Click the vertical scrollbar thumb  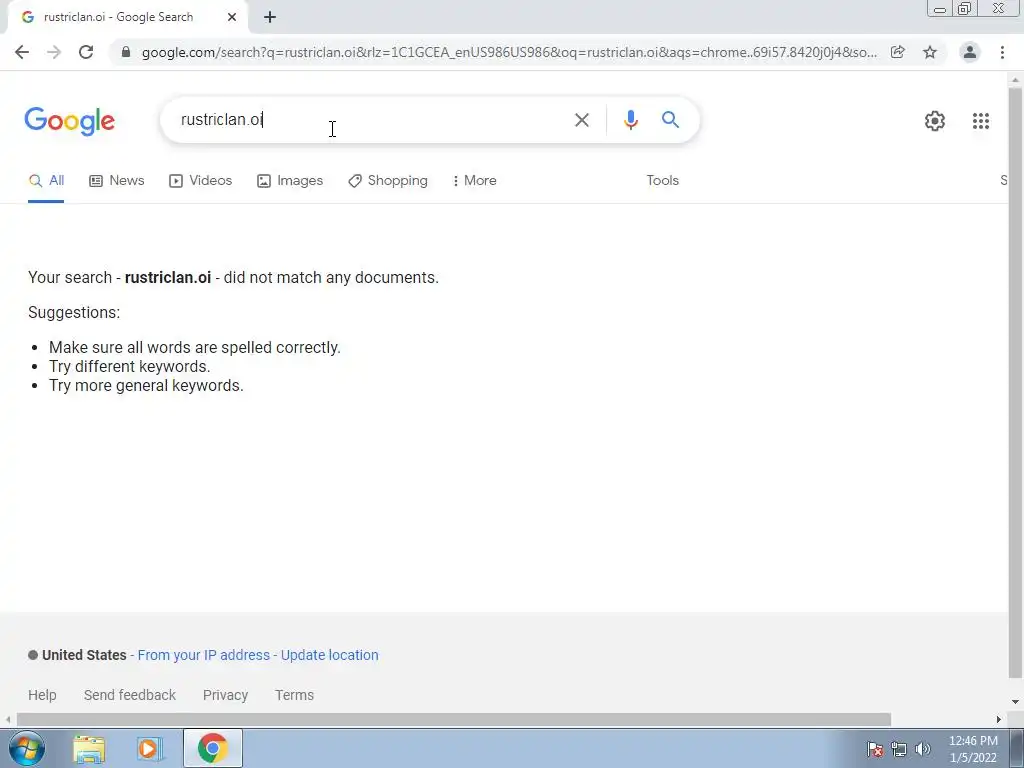coord(1016,382)
